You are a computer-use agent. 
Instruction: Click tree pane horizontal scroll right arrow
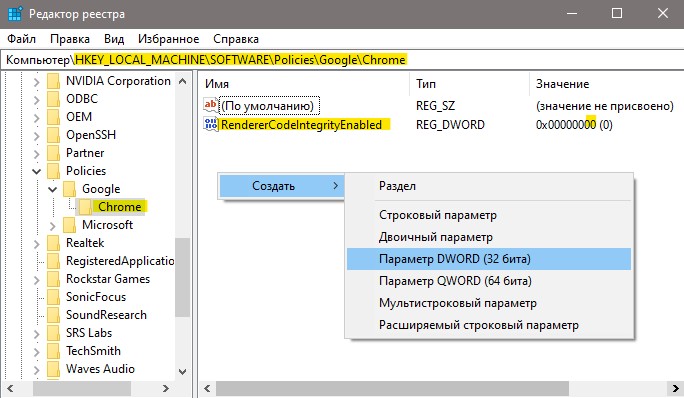click(166, 388)
